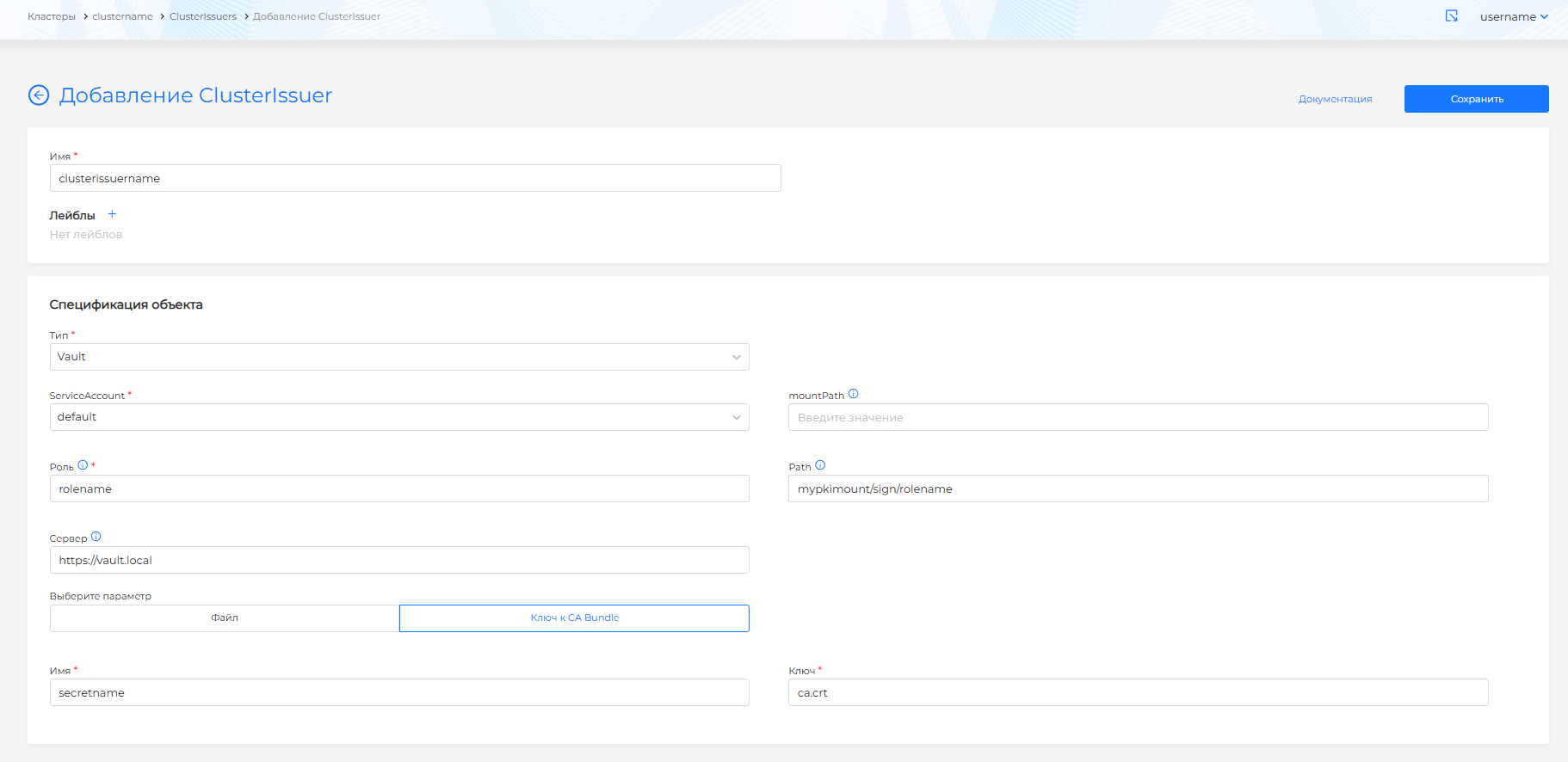1568x762 pixels.
Task: Open the username account menu
Action: 1513,17
